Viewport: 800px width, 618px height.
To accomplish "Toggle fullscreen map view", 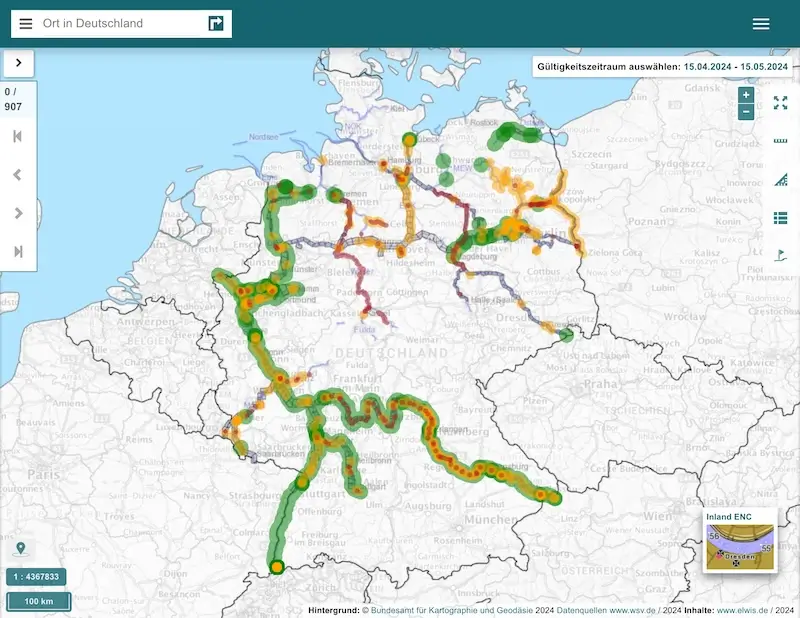I will tap(780, 103).
